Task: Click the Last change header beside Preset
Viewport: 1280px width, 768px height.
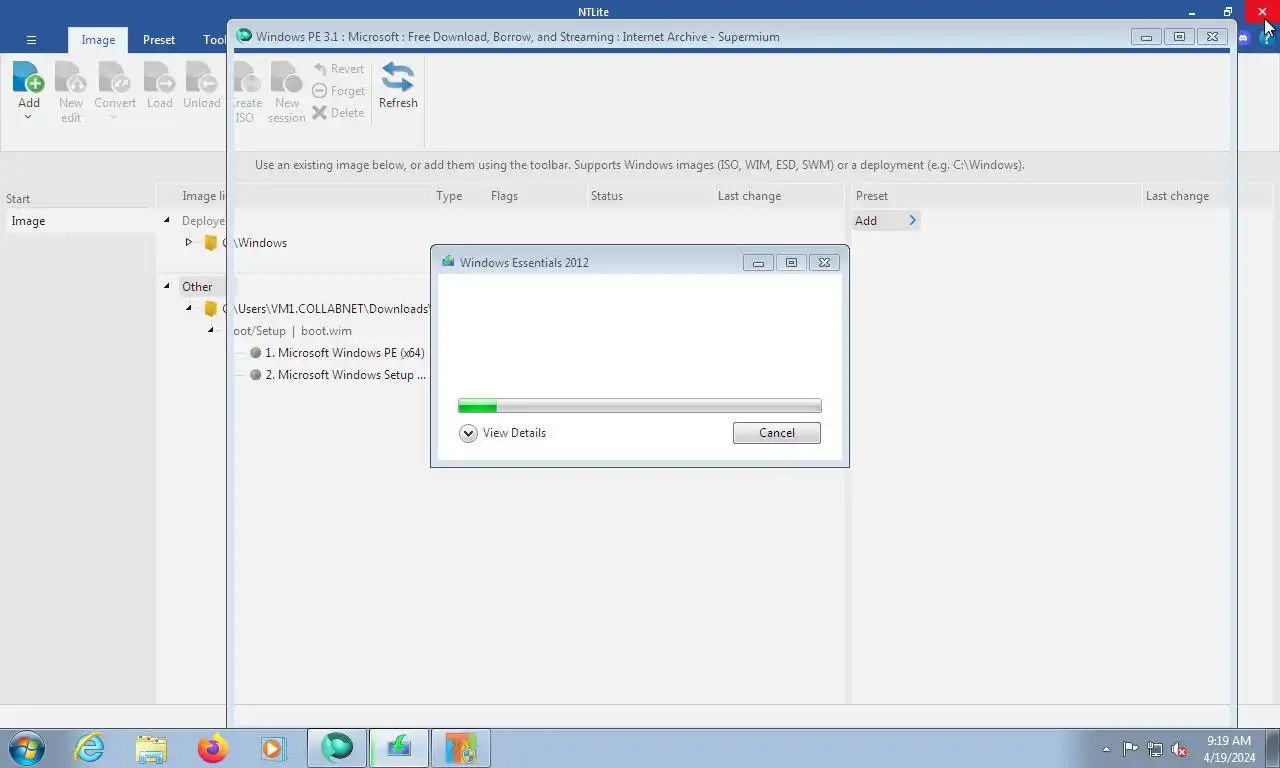Action: pos(1177,196)
